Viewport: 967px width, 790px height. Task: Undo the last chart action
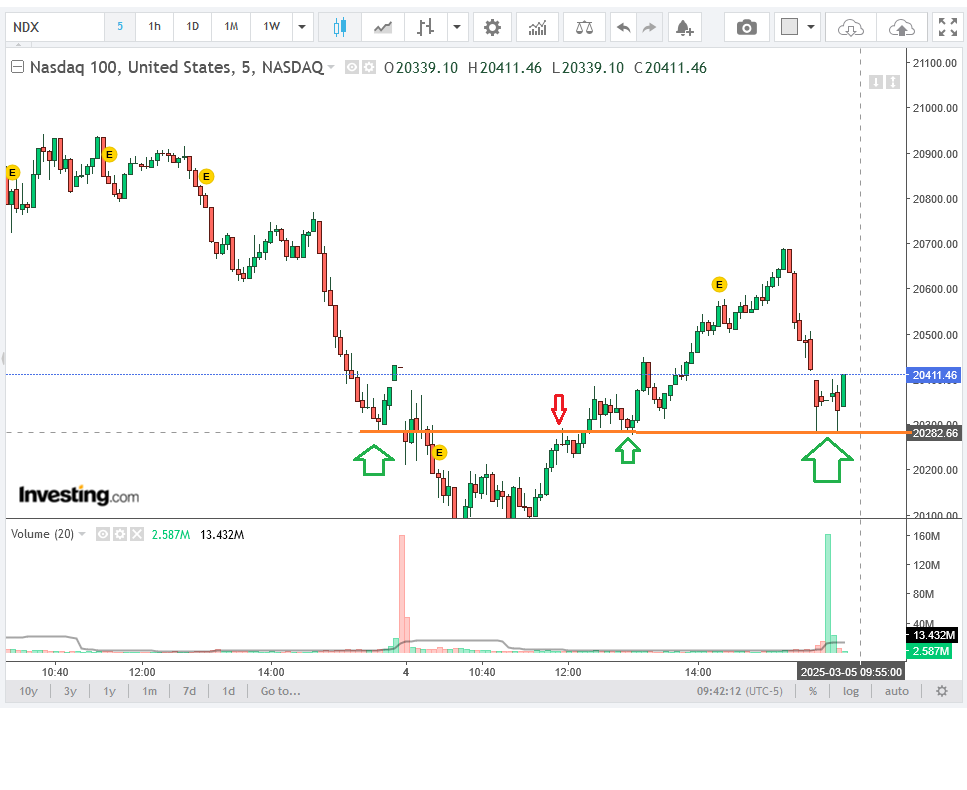pos(624,27)
